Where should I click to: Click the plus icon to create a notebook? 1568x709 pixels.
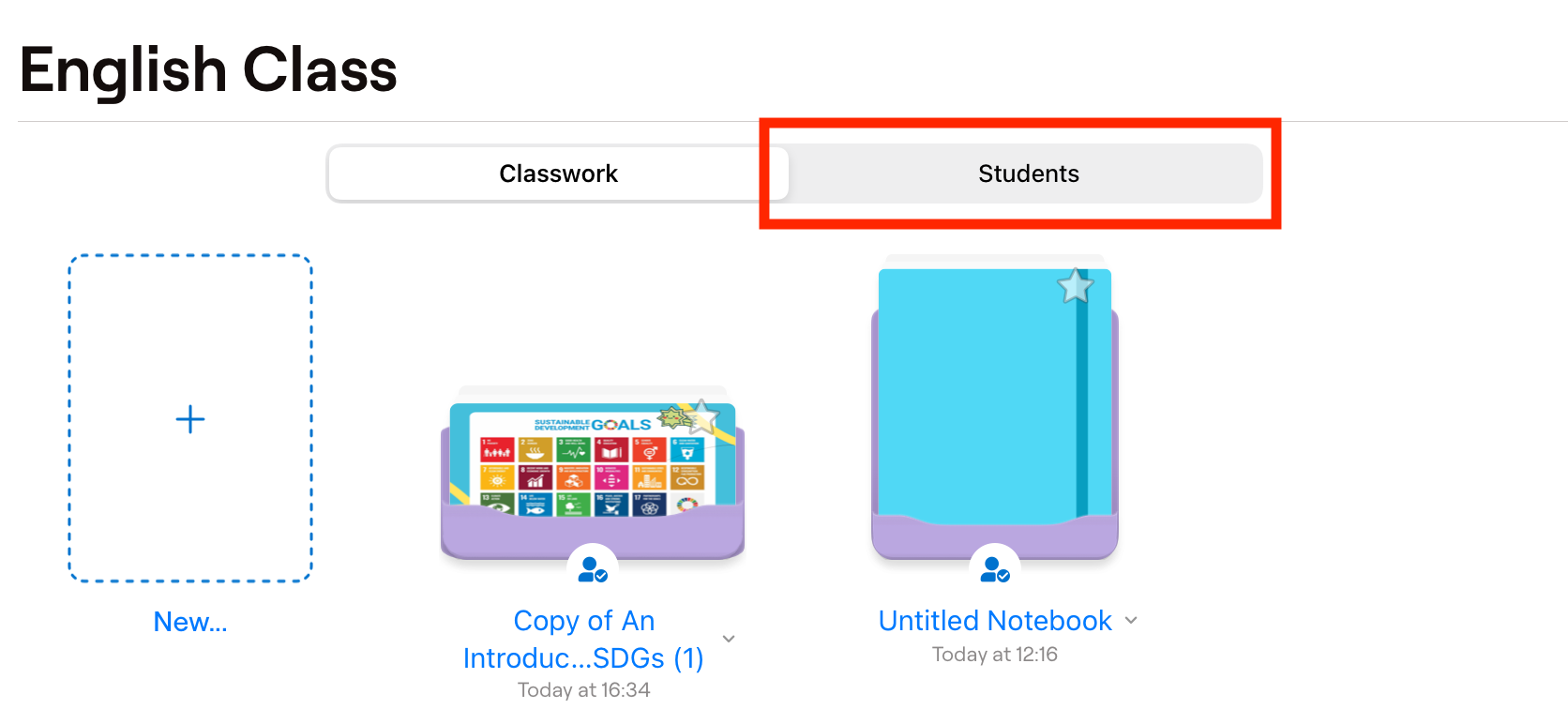pos(190,419)
